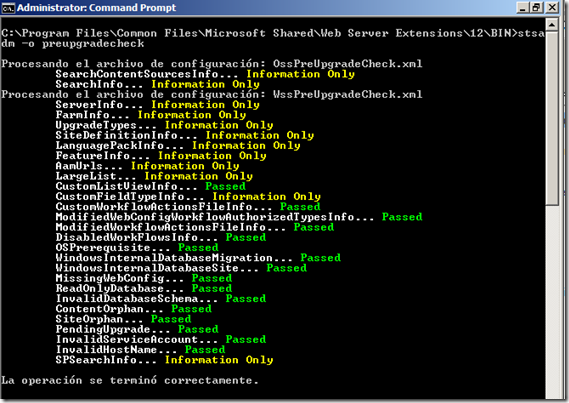Restore down the Command Prompt window
569x403 pixels.
click(x=536, y=8)
